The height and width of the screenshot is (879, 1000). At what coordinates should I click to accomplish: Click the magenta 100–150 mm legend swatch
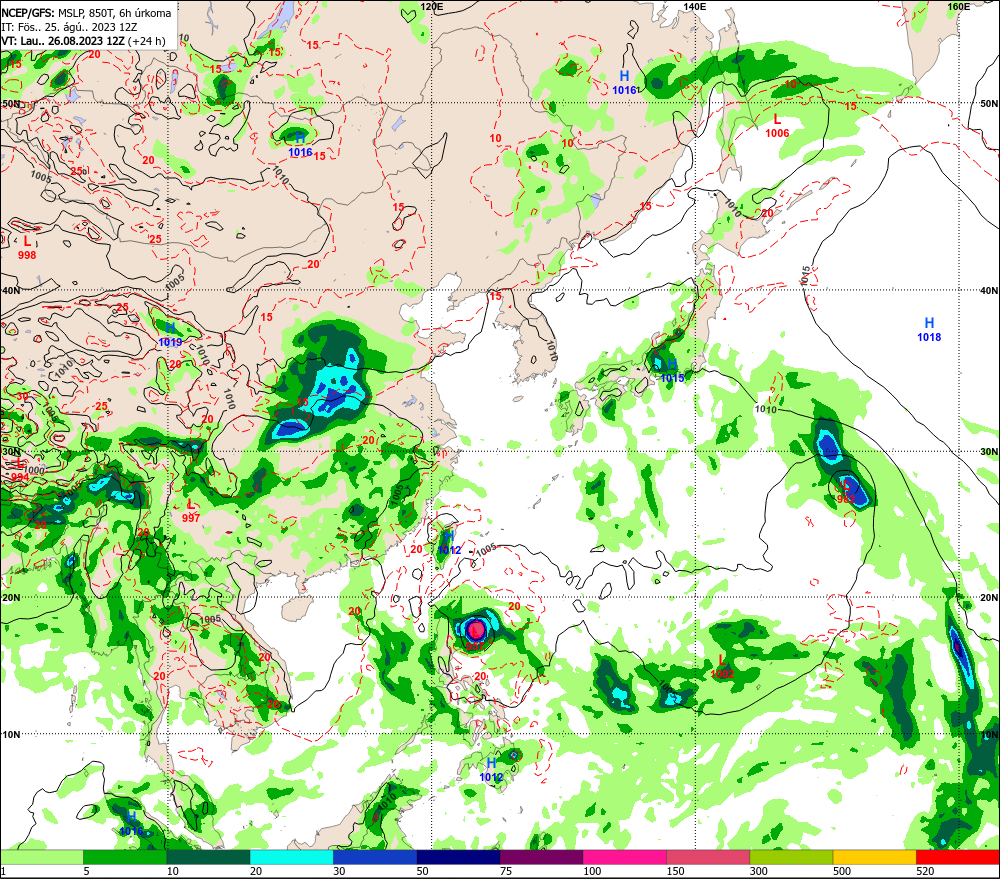(x=624, y=857)
